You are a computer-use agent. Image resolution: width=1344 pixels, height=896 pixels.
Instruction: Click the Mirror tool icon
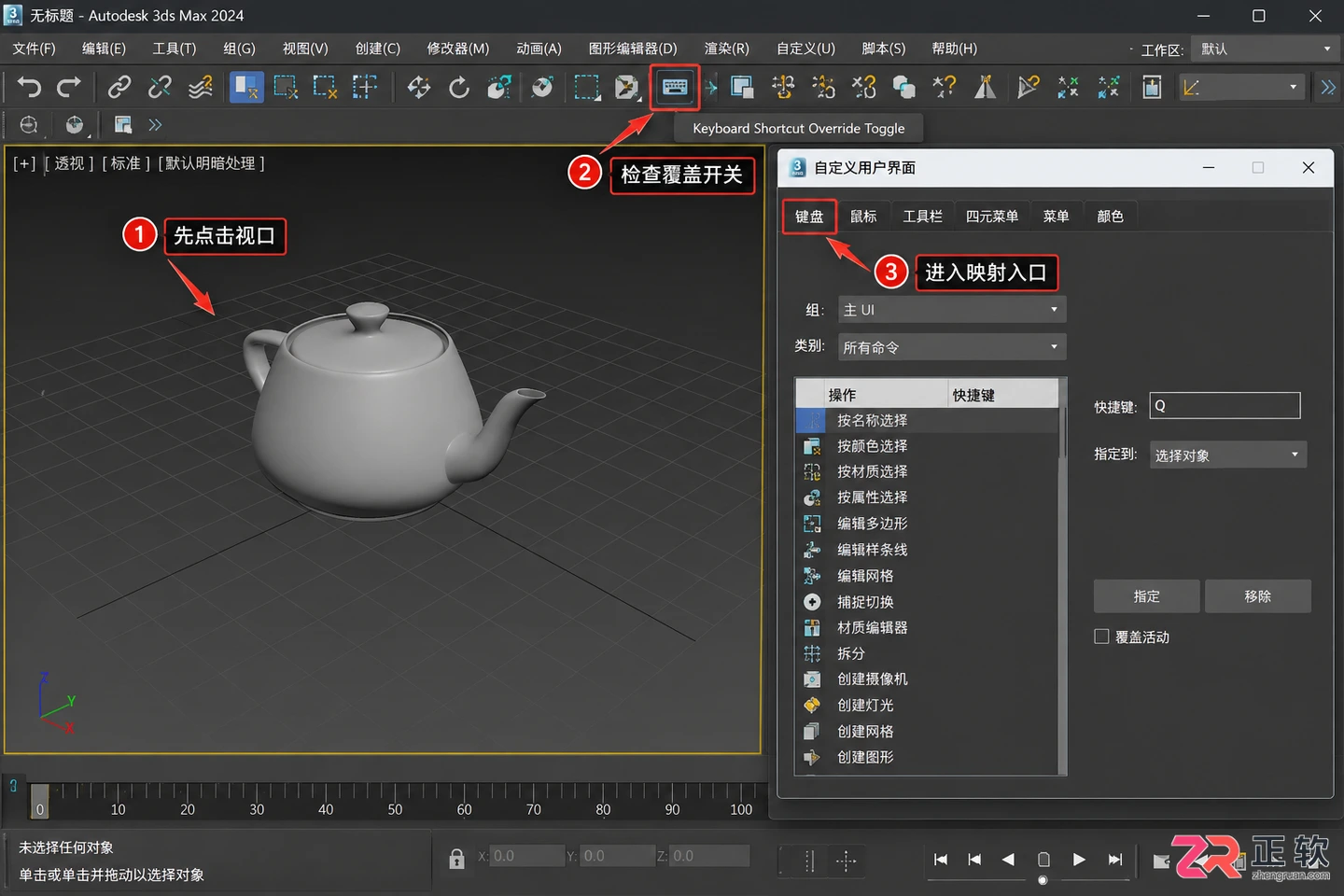point(985,88)
